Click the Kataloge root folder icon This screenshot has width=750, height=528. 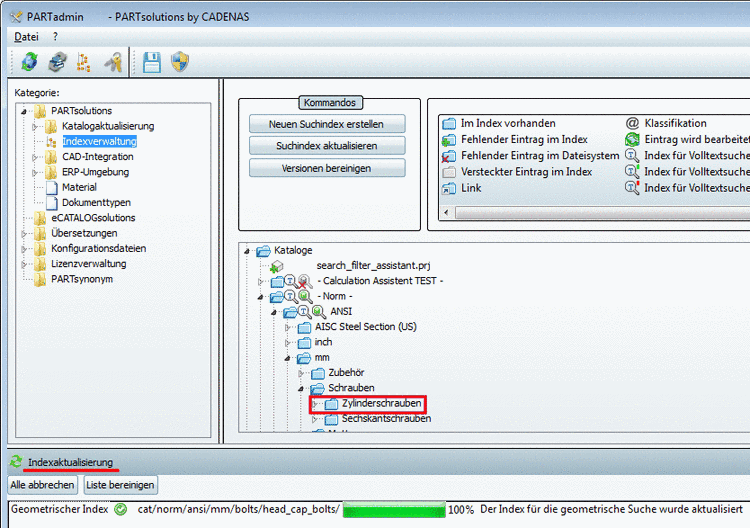[x=263, y=251]
